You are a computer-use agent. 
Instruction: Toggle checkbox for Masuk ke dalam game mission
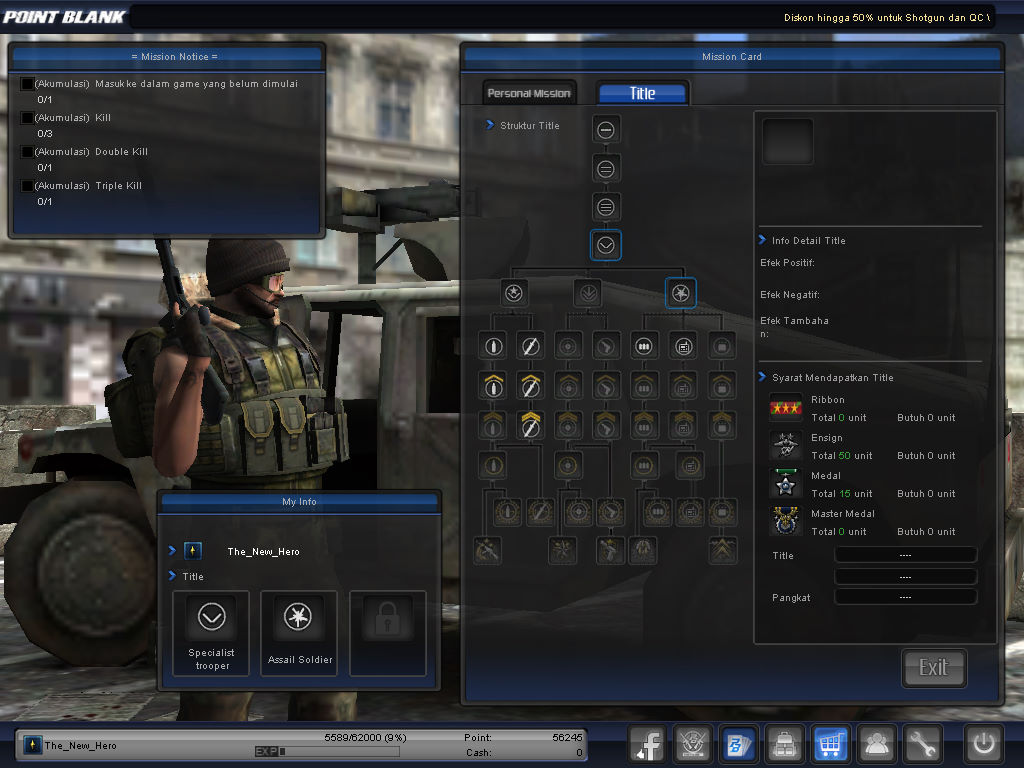click(x=27, y=84)
